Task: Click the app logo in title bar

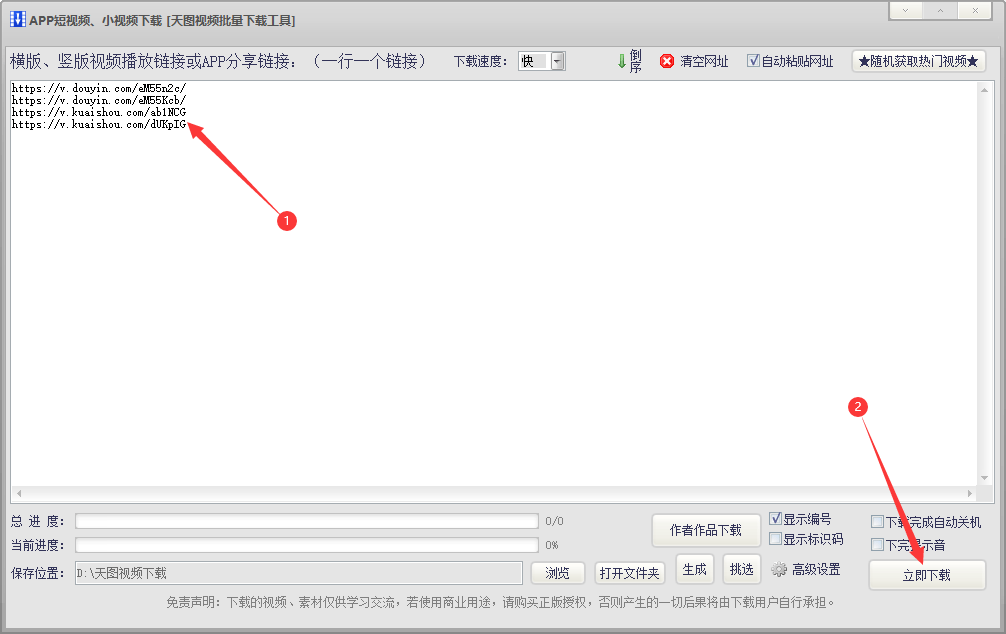Action: tap(17, 19)
